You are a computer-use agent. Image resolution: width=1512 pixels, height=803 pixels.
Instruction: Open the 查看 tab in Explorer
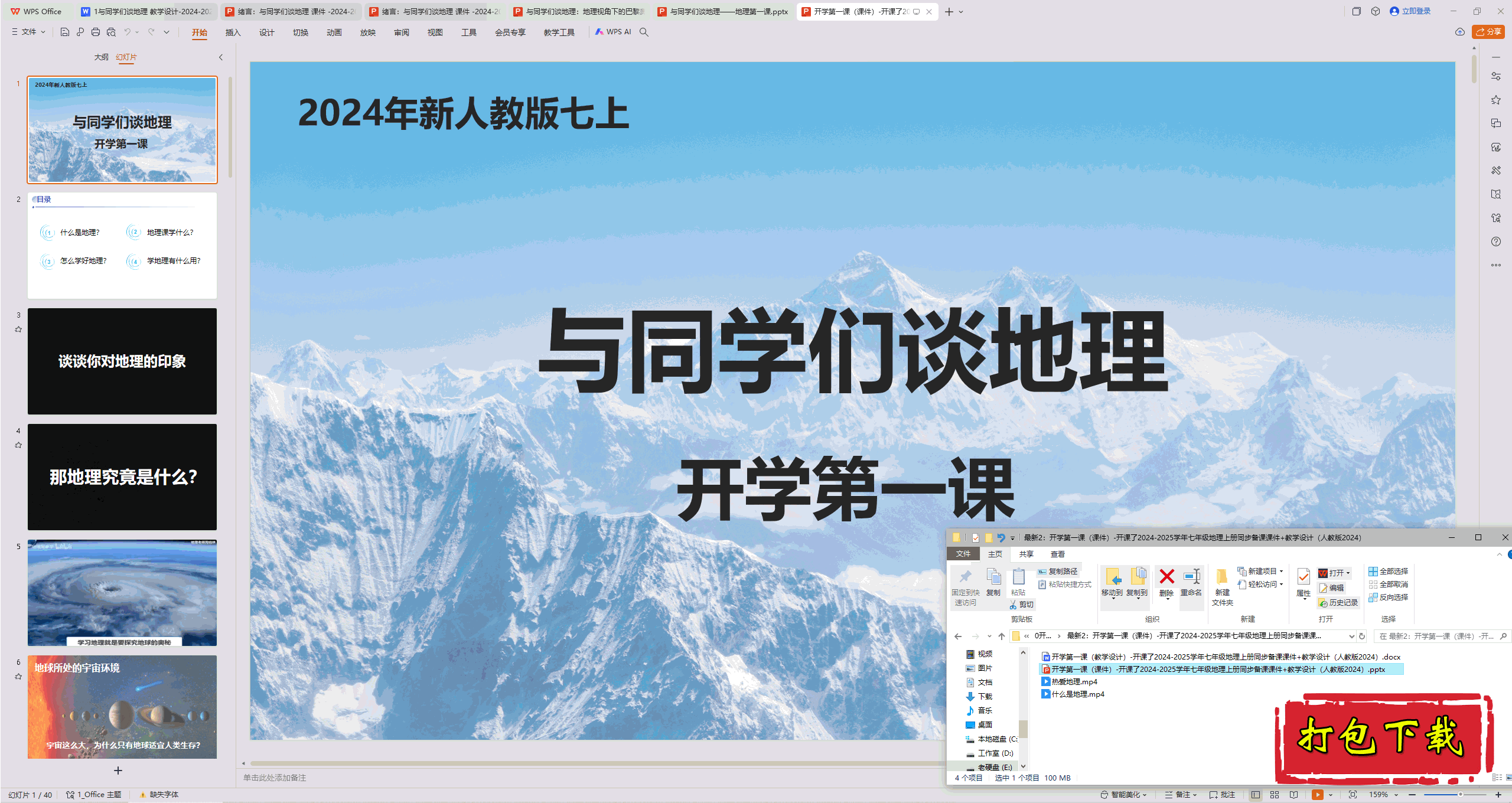click(x=1058, y=554)
